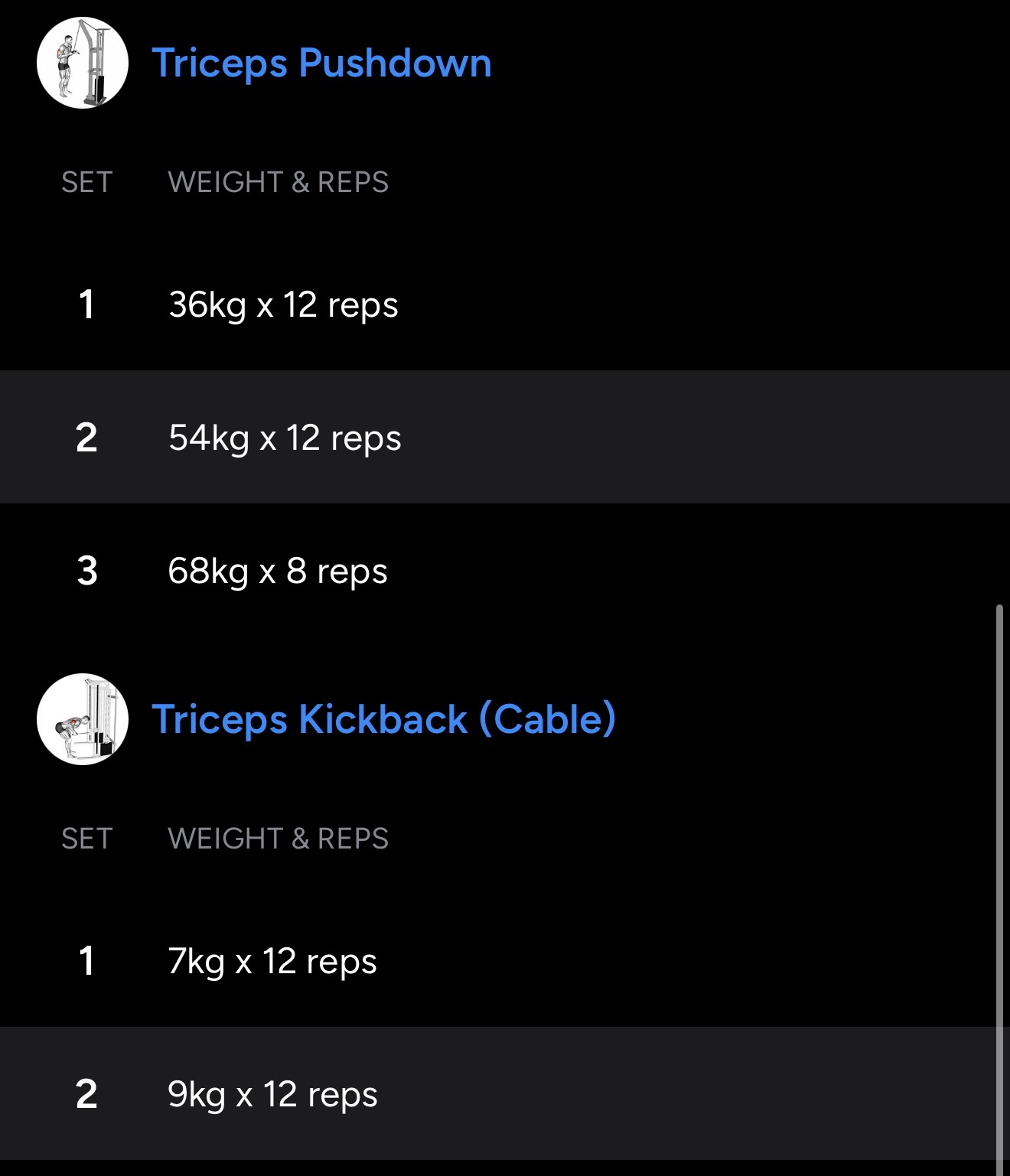Open the Triceps Pushdown exercise title link

tap(321, 63)
